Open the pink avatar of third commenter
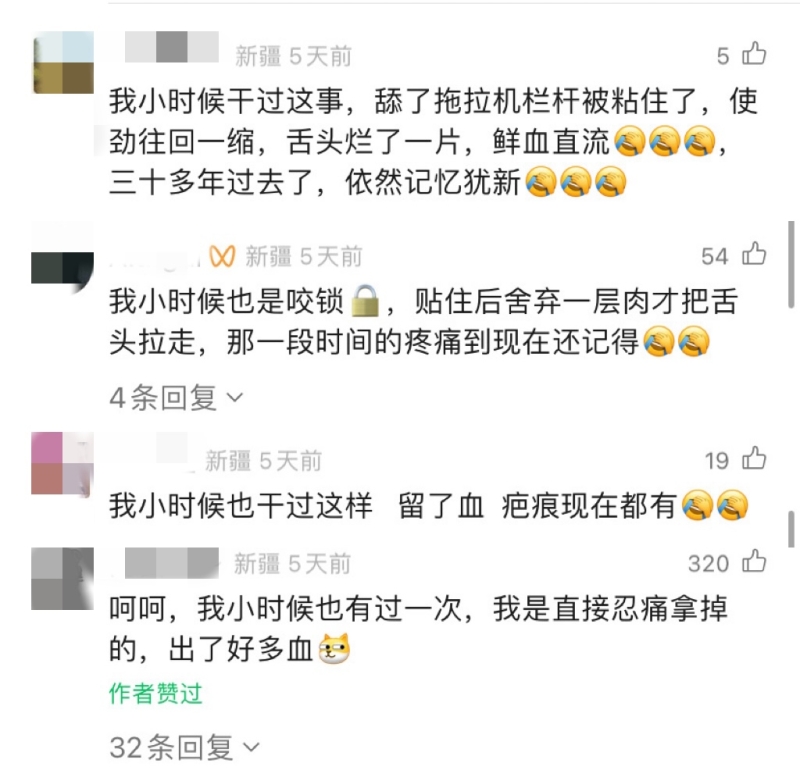 click(63, 463)
